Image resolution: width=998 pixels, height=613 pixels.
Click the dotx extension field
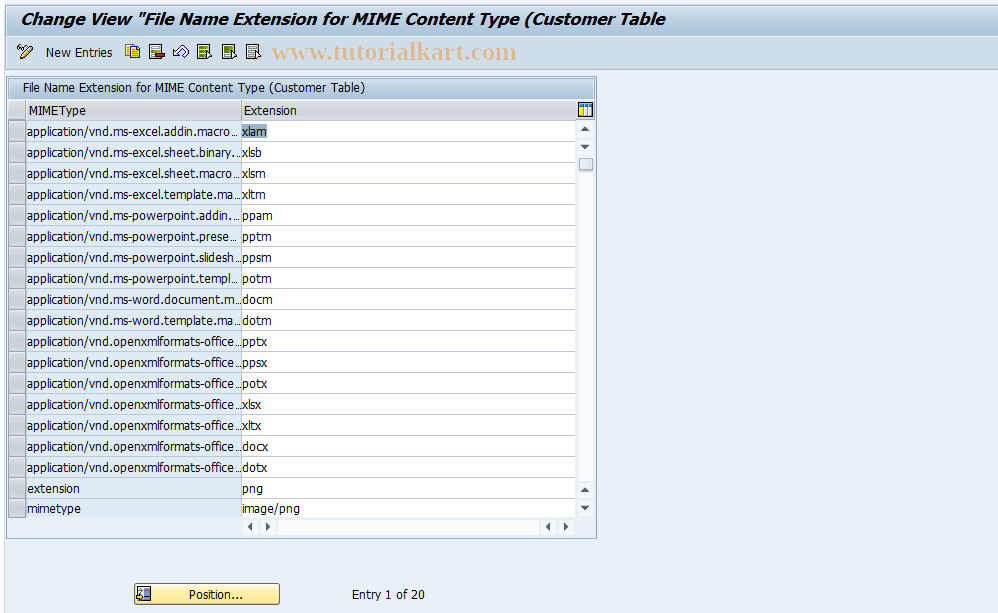click(x=408, y=467)
